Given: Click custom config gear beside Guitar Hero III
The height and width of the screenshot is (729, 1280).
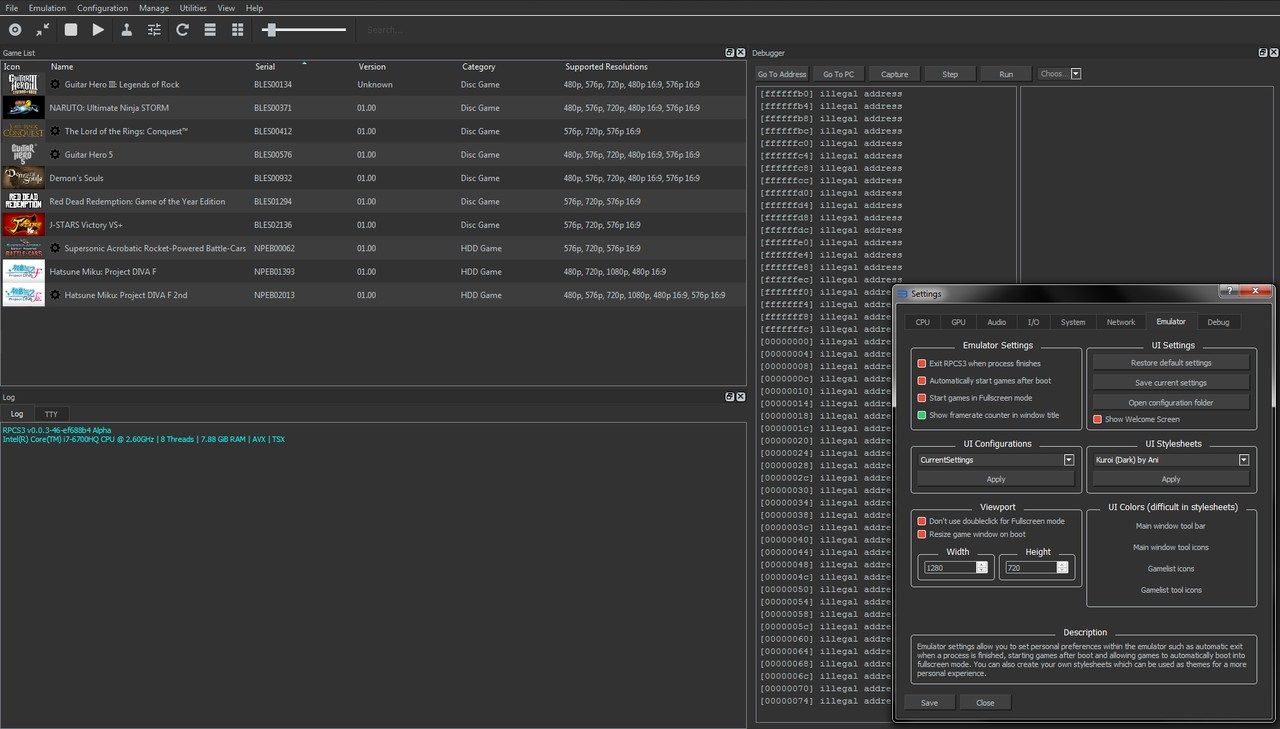Looking at the screenshot, I should pos(55,85).
